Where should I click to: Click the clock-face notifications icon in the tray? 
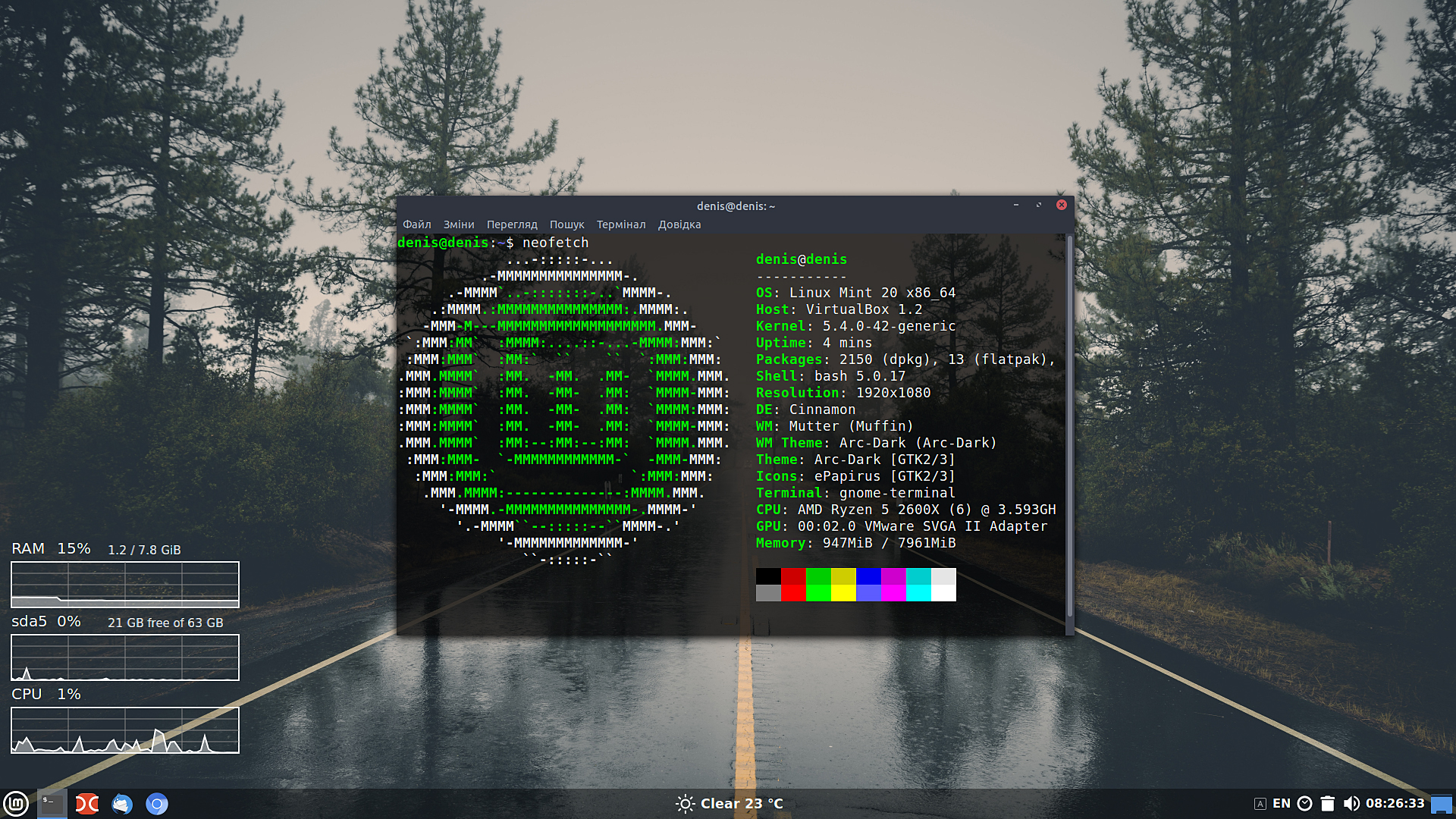click(1305, 803)
